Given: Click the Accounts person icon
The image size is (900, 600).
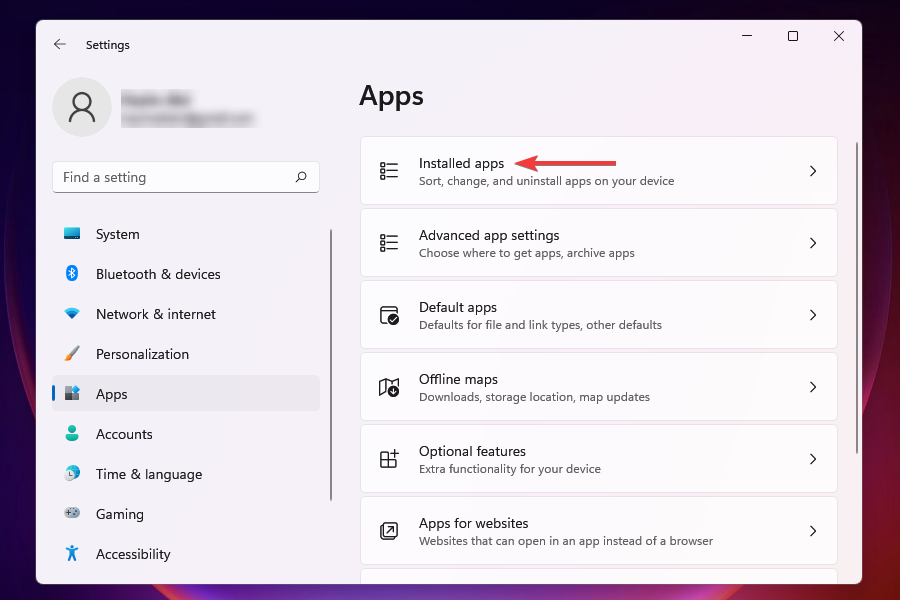Looking at the screenshot, I should [x=72, y=433].
